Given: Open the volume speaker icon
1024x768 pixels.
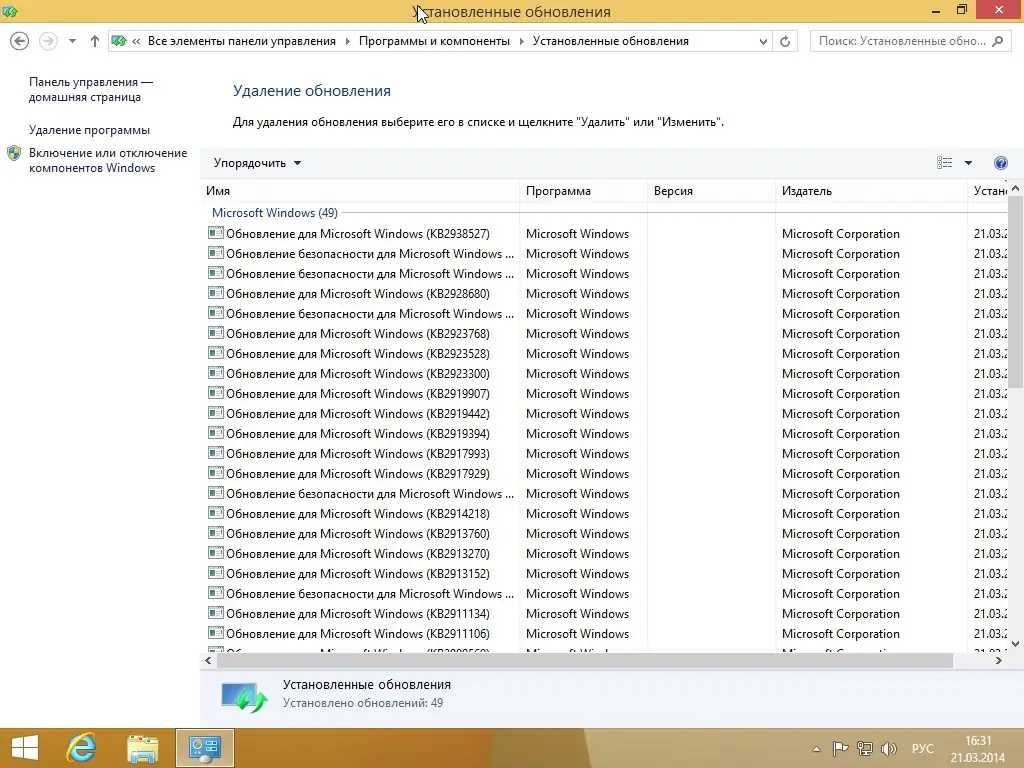Looking at the screenshot, I should tap(888, 748).
